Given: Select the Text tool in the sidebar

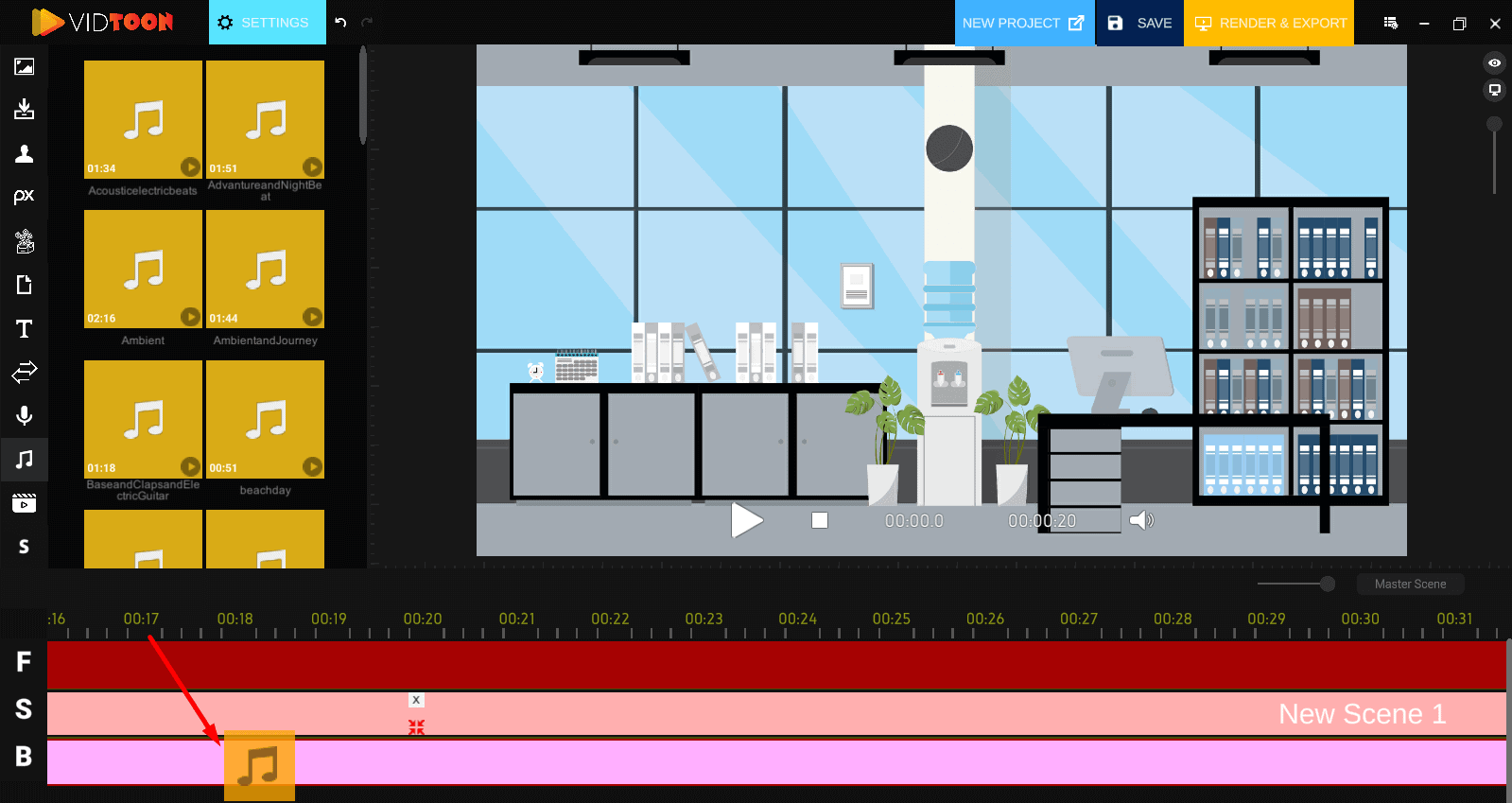Looking at the screenshot, I should coord(24,328).
